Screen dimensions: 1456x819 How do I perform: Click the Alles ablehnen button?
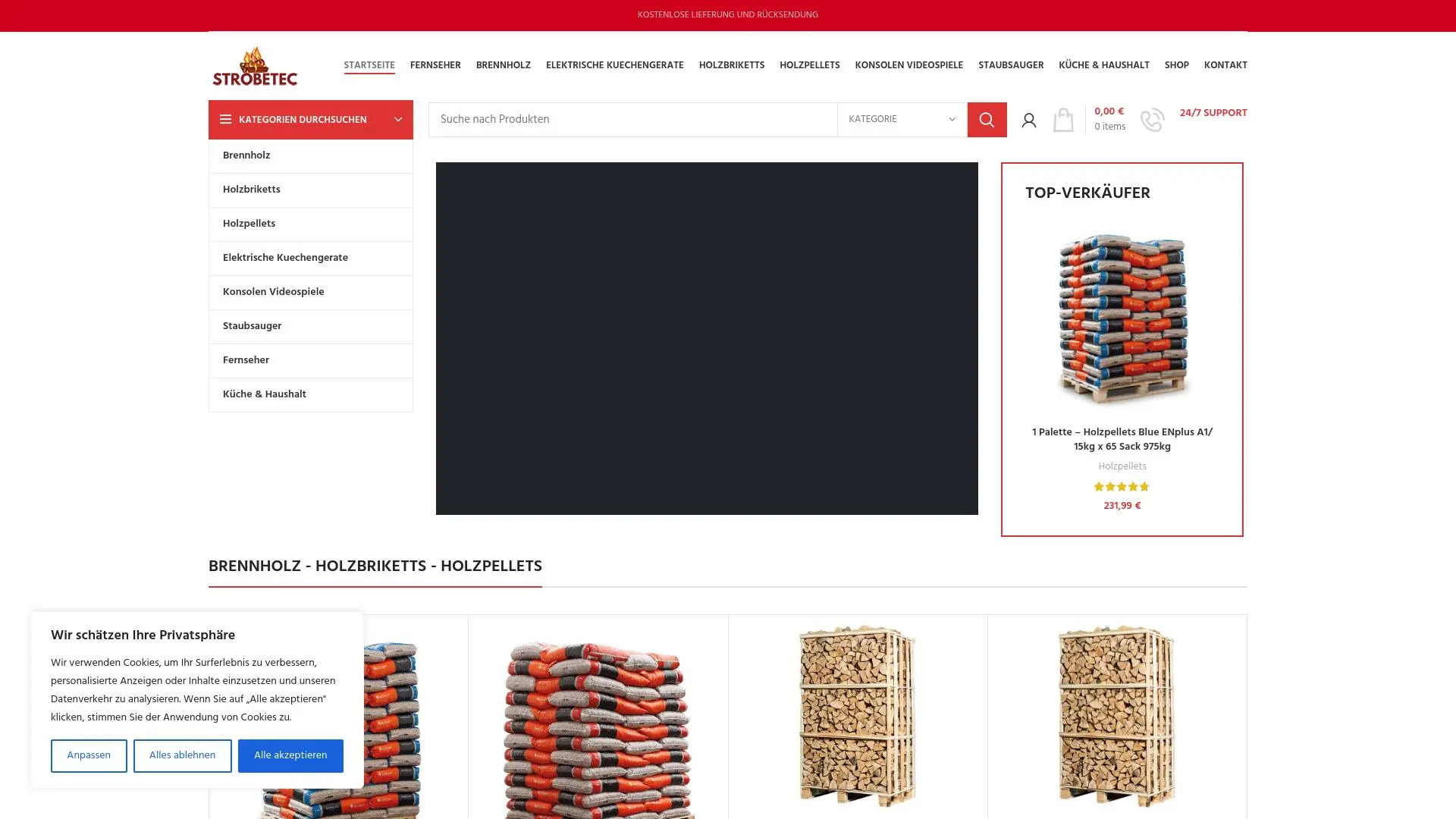[x=182, y=755]
